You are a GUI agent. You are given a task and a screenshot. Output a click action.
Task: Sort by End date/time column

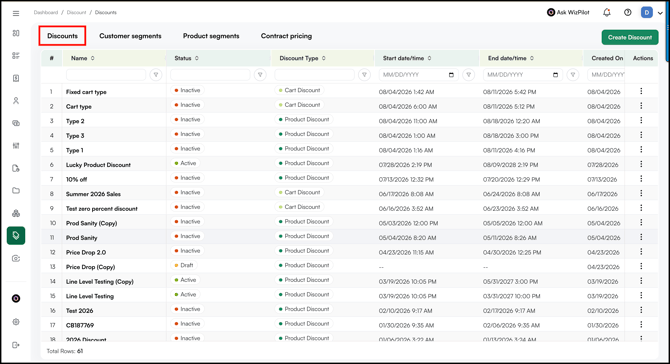click(532, 58)
